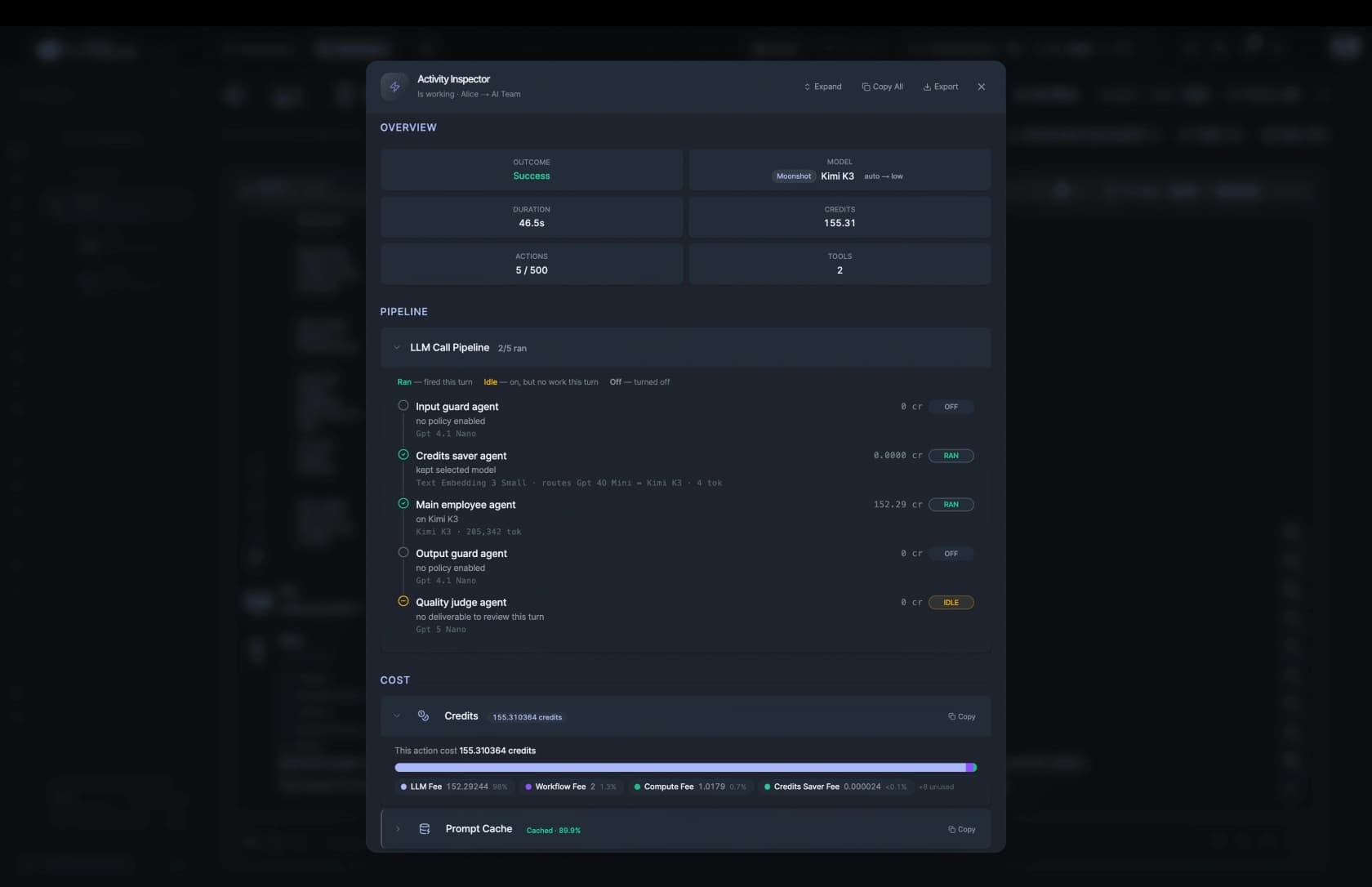1372x887 pixels.
Task: Click the Outcome Success value
Action: (x=532, y=176)
